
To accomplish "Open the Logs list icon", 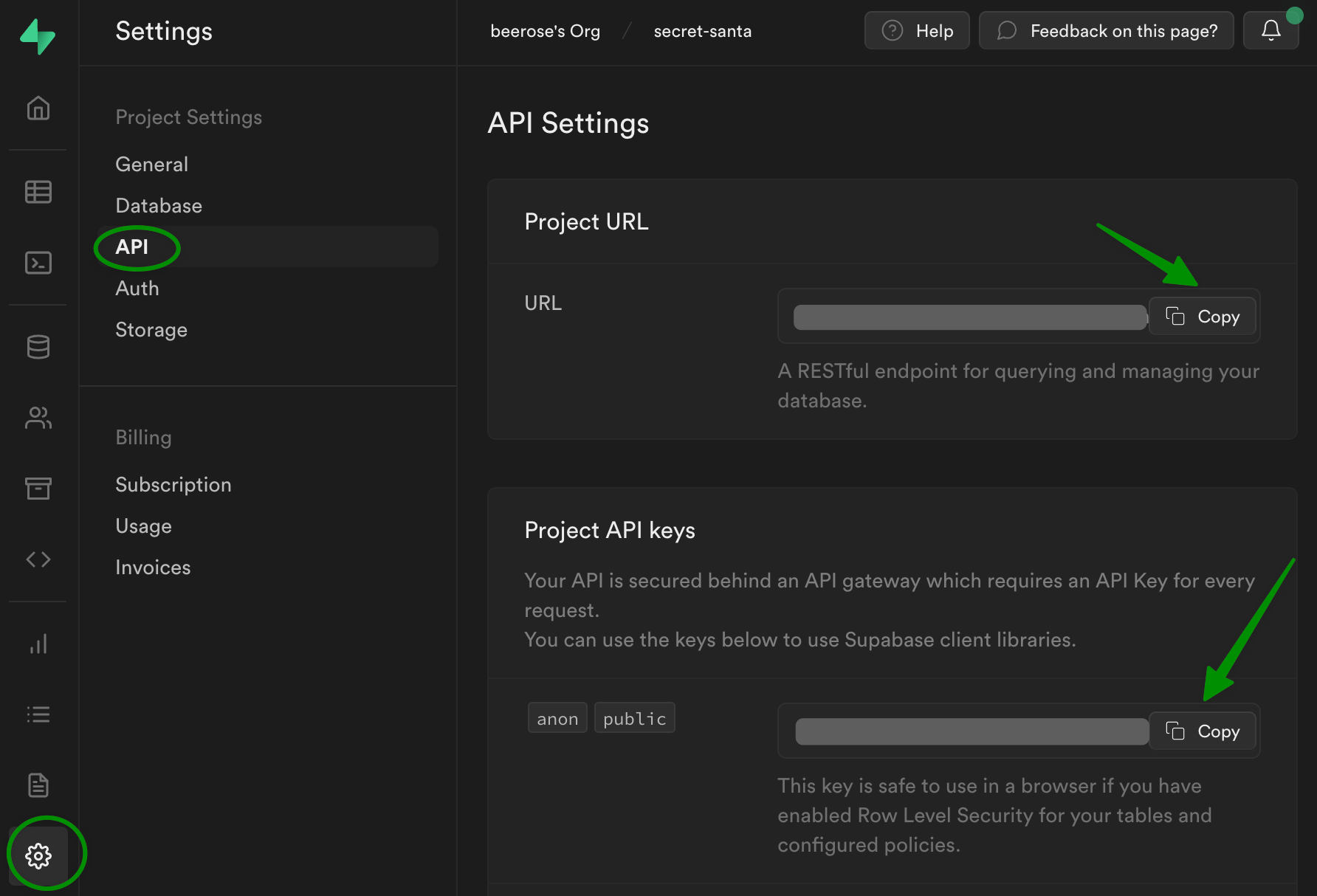I will click(x=38, y=714).
